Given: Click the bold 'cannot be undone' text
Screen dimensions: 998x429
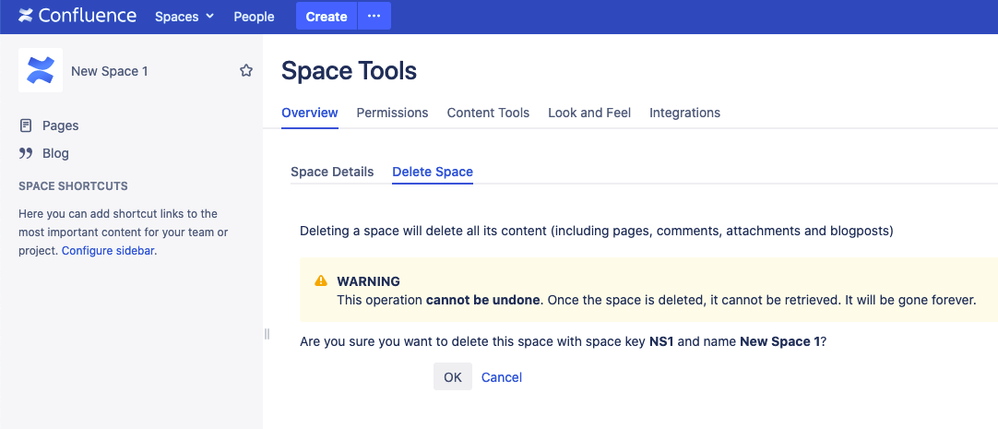Looking at the screenshot, I should (483, 300).
